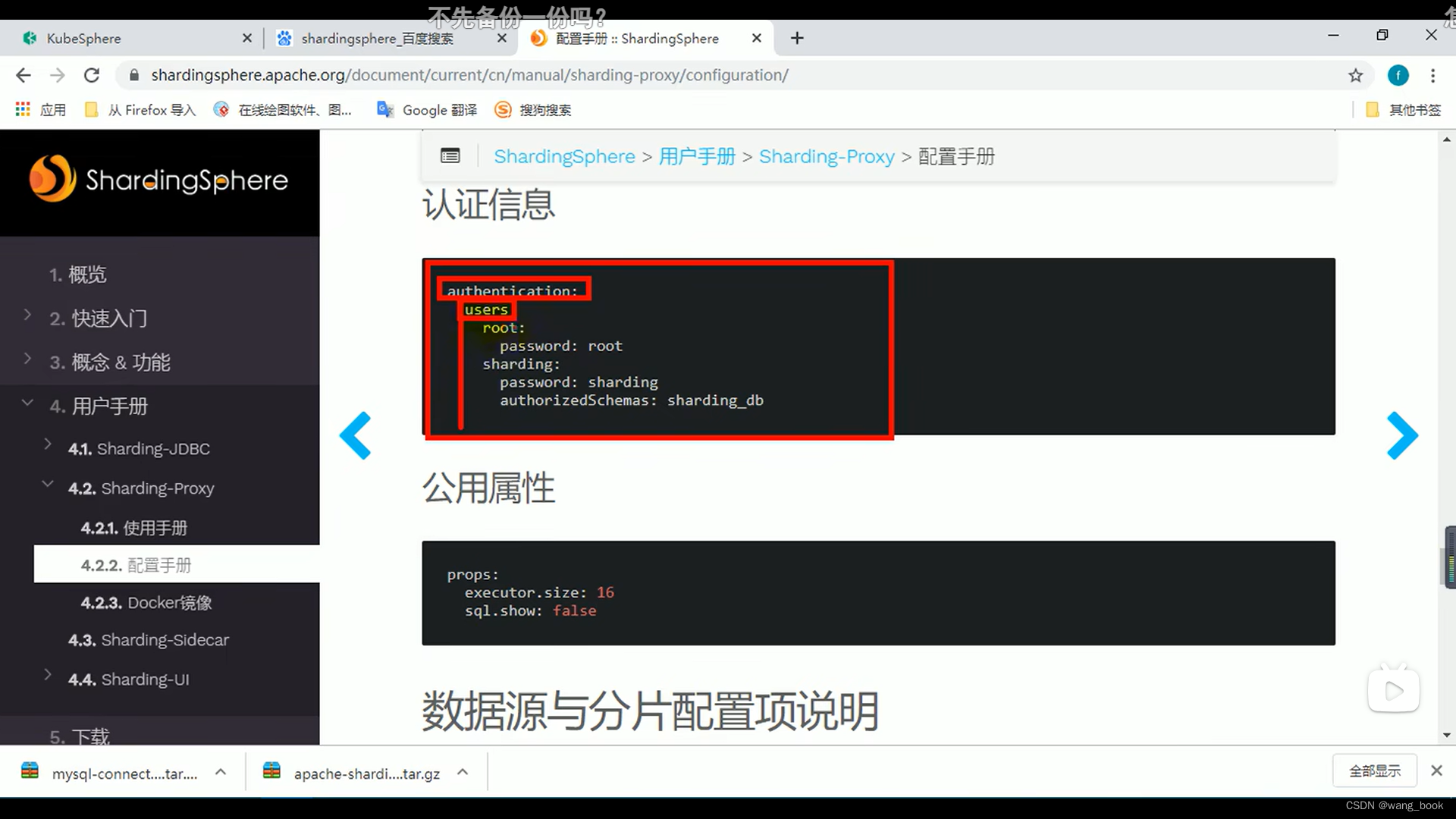
Task: Expand the 4.1. Sharding-JDBC chevron
Action: pyautogui.click(x=48, y=444)
